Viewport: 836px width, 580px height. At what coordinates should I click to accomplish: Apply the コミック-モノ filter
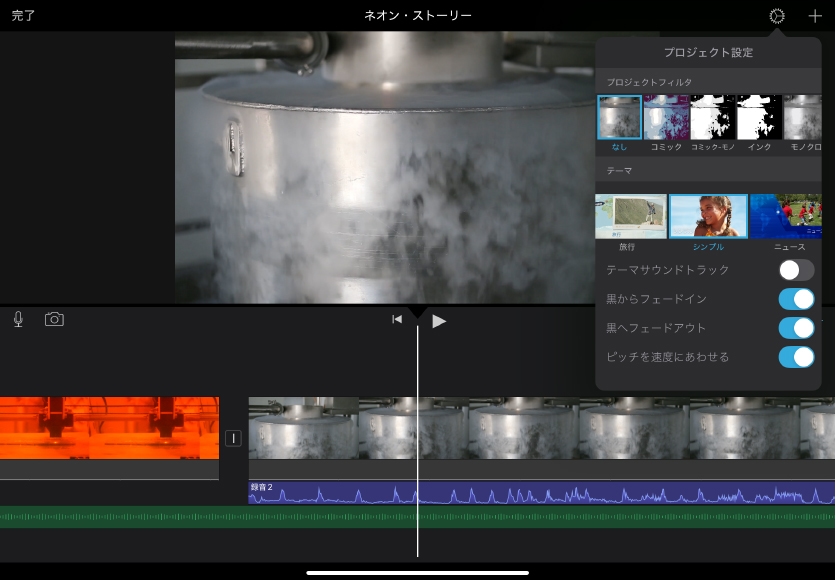713,118
